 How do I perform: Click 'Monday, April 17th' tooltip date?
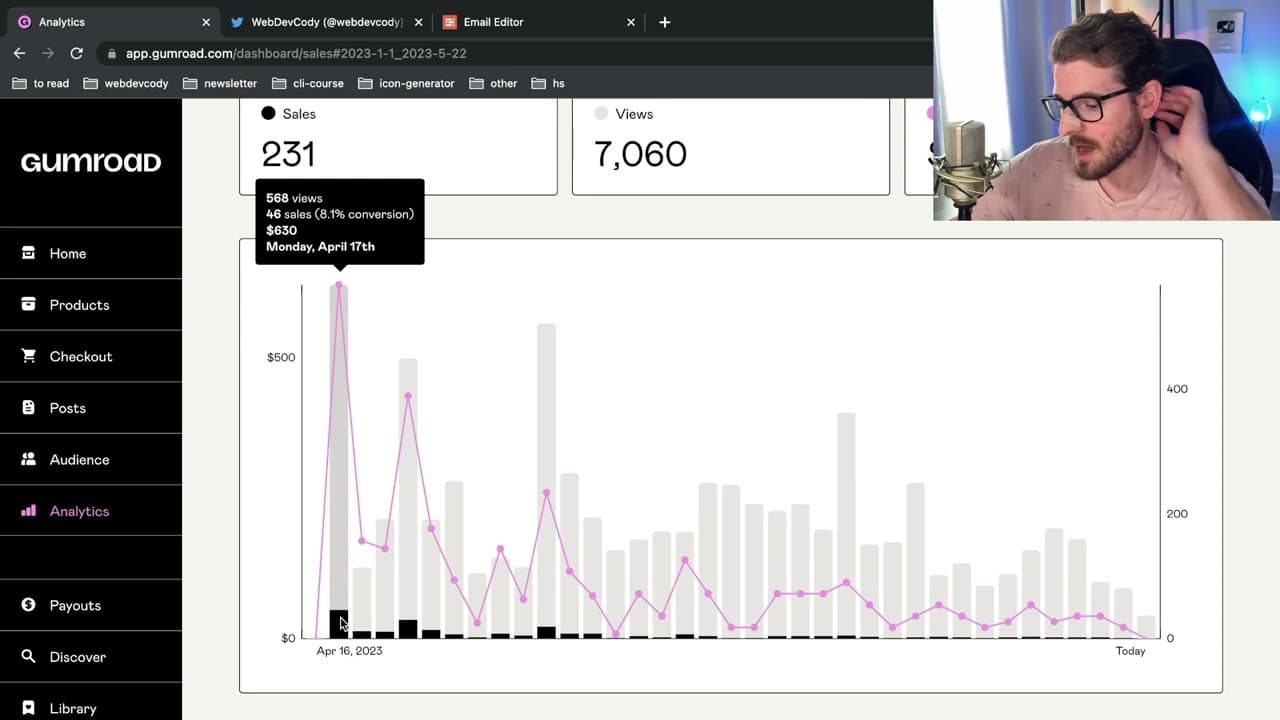320,246
